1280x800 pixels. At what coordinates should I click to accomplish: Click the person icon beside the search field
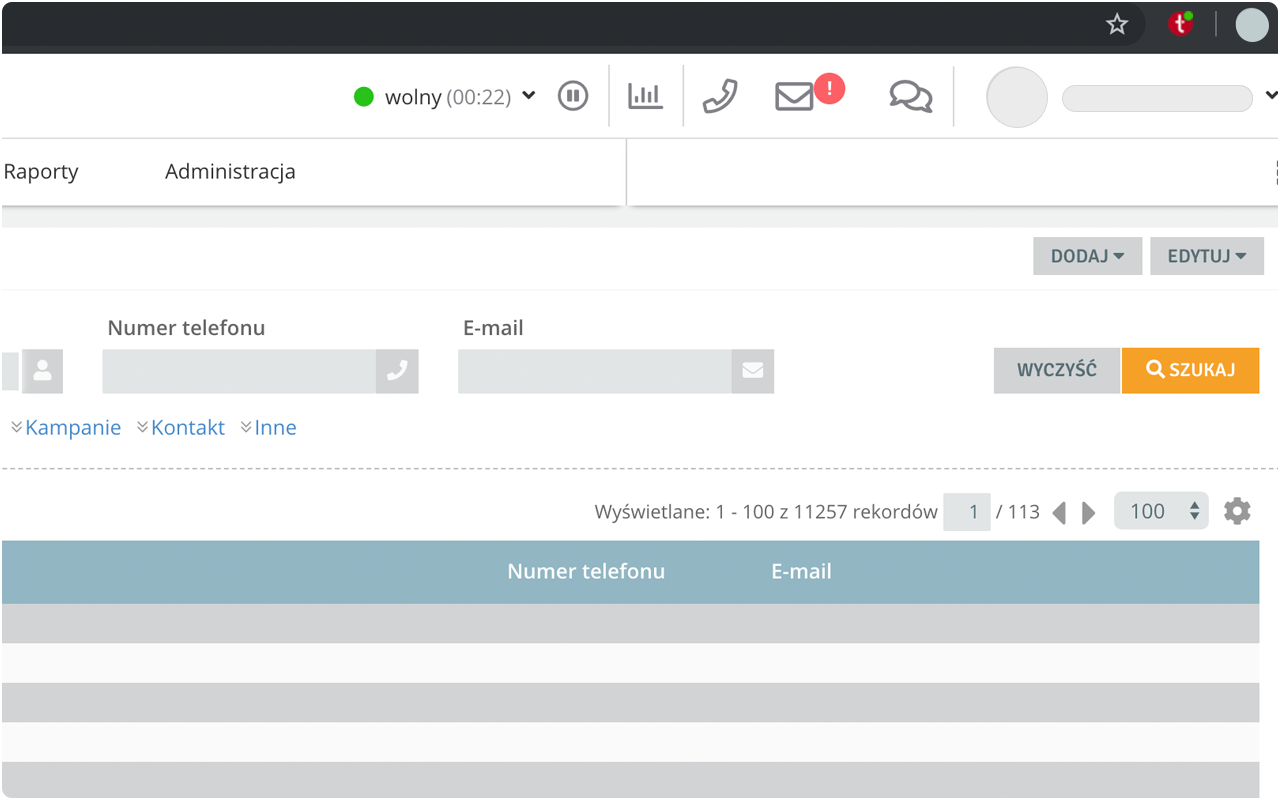tap(42, 371)
